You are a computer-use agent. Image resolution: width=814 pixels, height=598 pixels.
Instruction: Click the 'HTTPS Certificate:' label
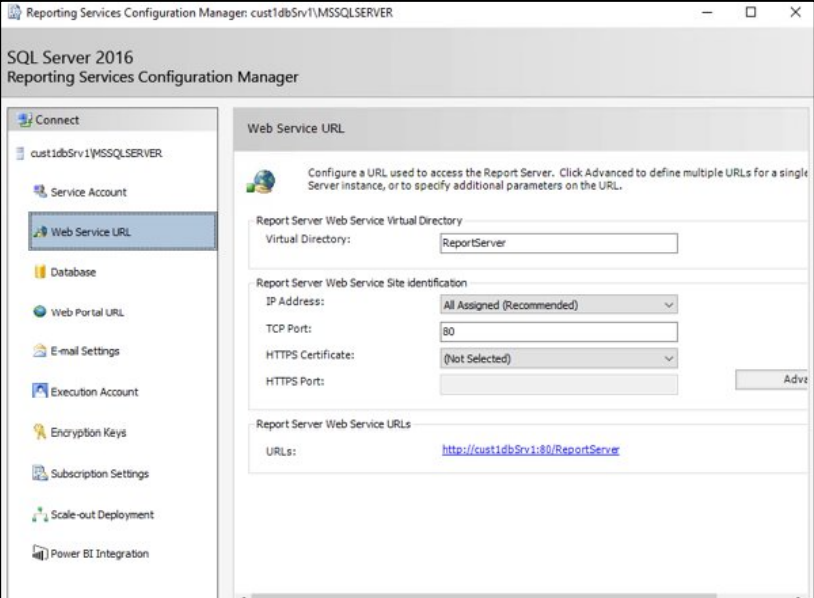coord(310,355)
